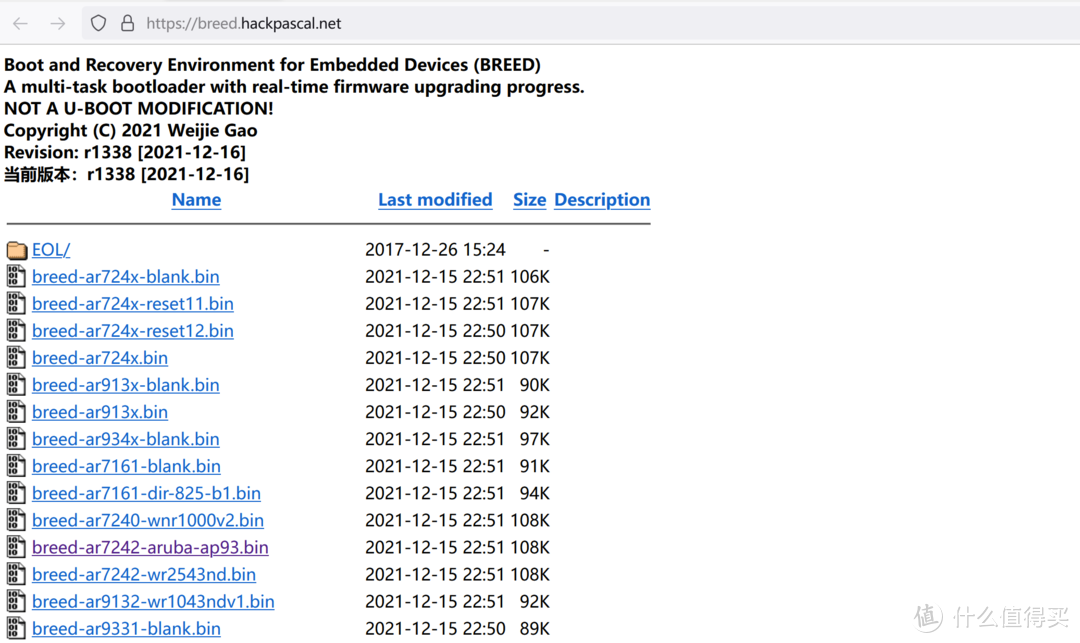
Task: Click the browser forward arrow
Action: (58, 23)
